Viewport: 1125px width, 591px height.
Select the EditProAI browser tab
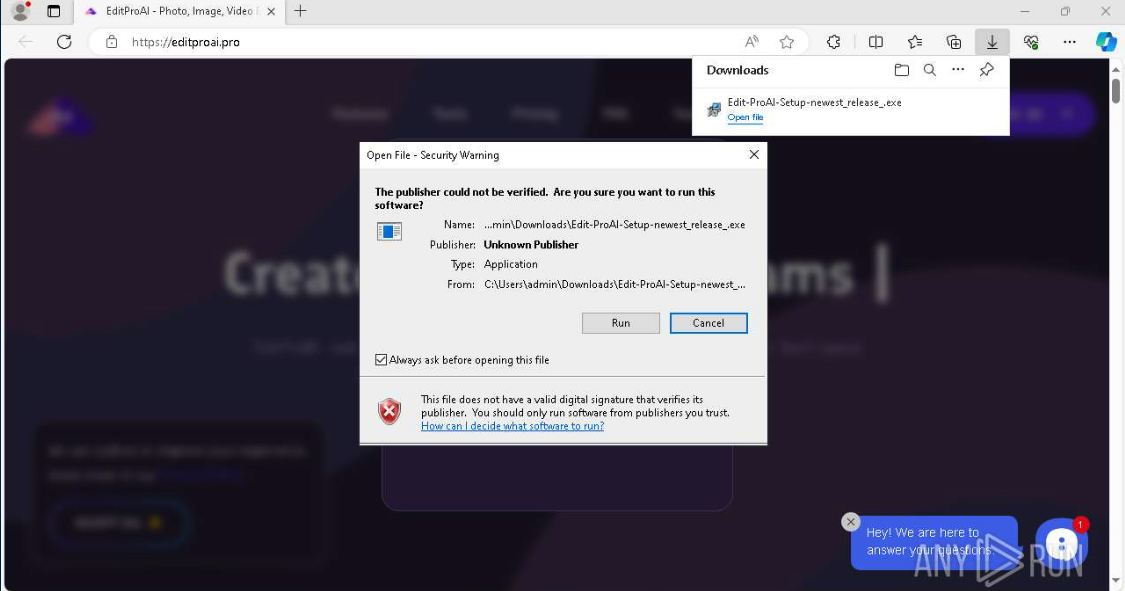(179, 11)
